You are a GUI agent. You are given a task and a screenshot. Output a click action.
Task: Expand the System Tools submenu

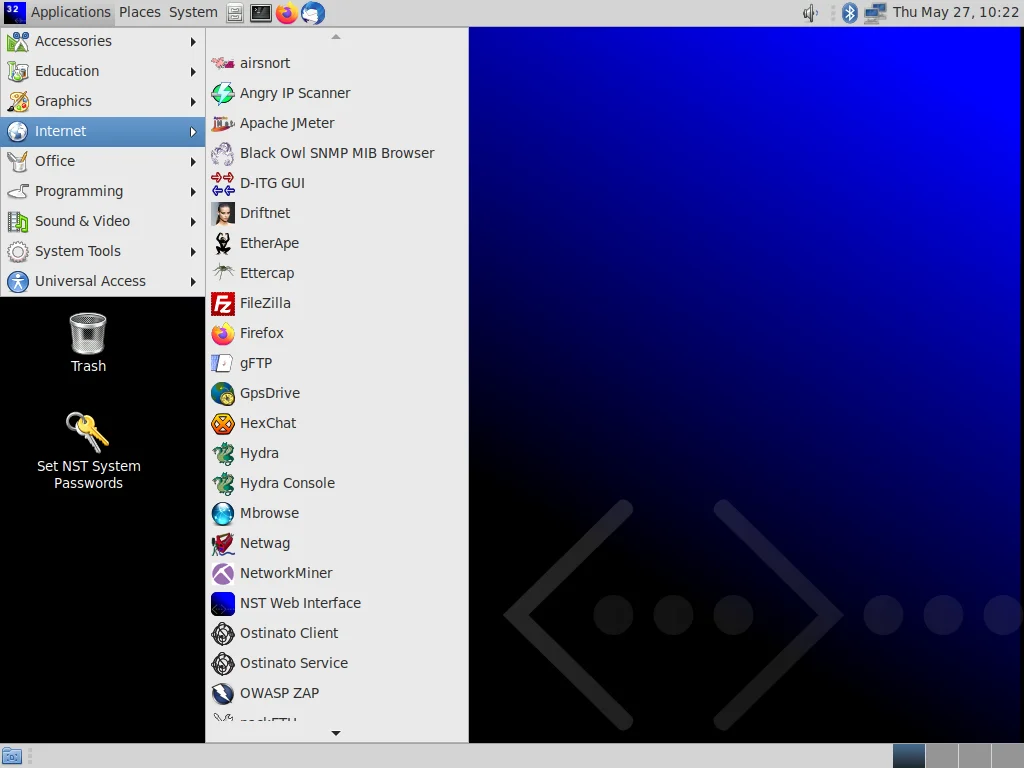click(x=103, y=251)
